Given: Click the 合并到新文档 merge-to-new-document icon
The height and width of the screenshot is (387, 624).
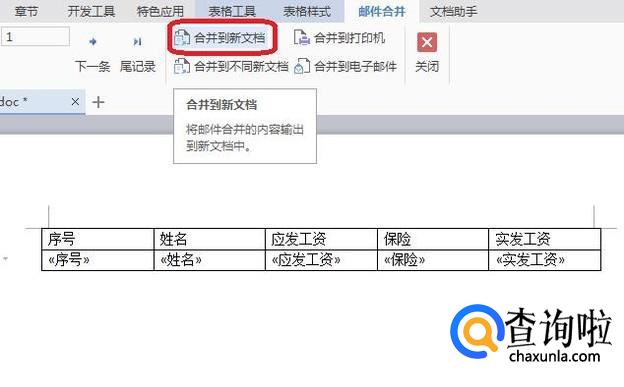Looking at the screenshot, I should (182, 38).
